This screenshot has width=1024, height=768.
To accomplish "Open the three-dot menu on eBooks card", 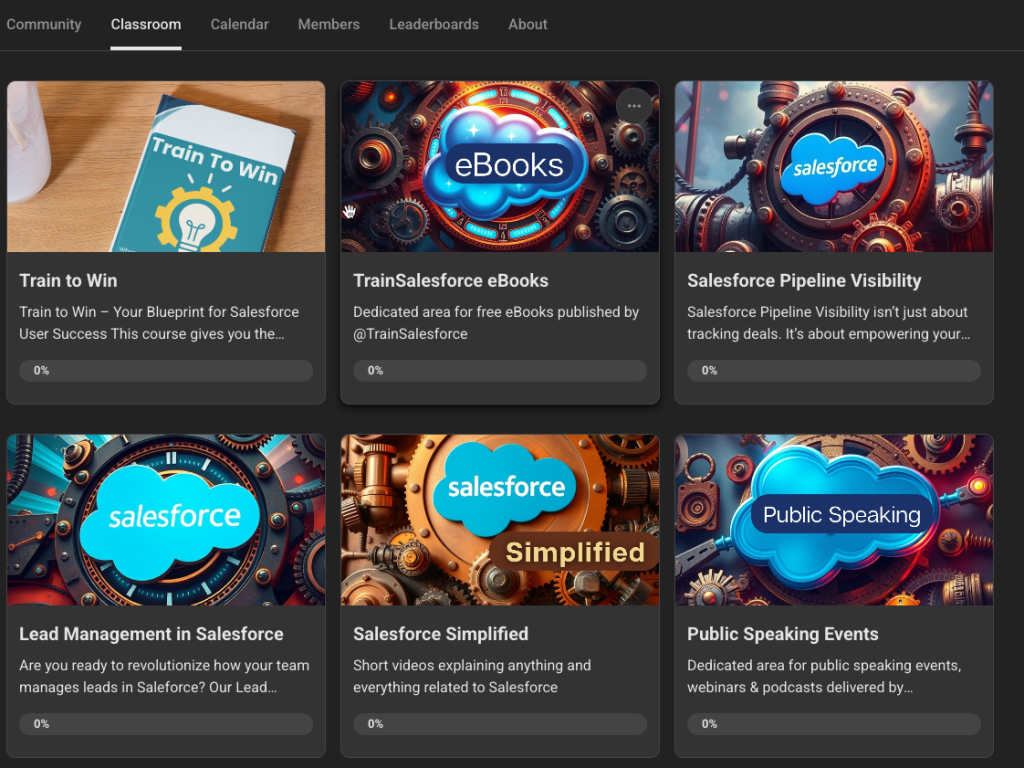I will point(633,106).
